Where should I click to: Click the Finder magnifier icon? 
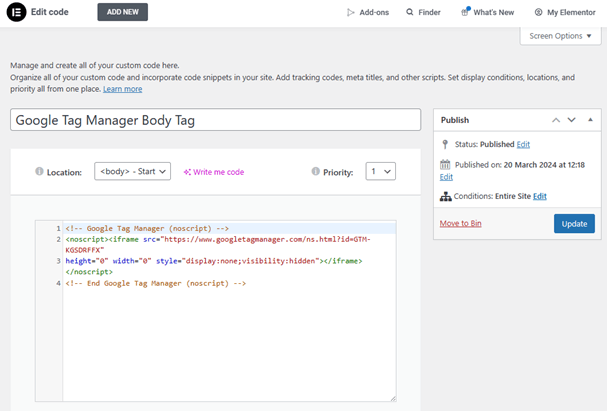[x=410, y=12]
